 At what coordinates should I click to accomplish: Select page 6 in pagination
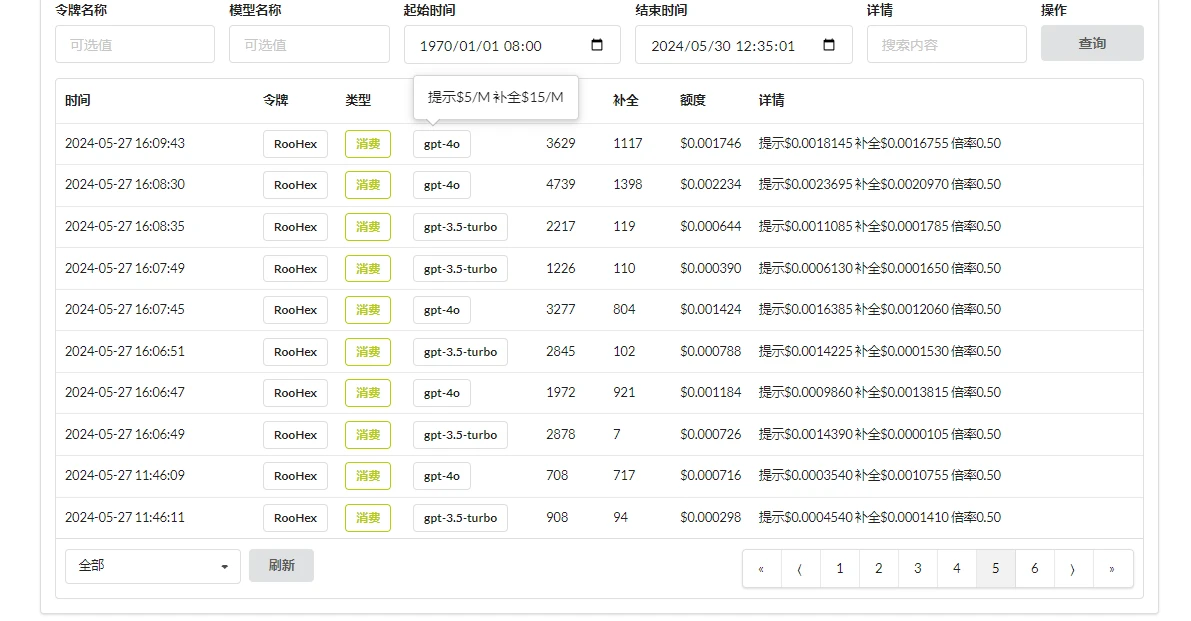click(1034, 568)
